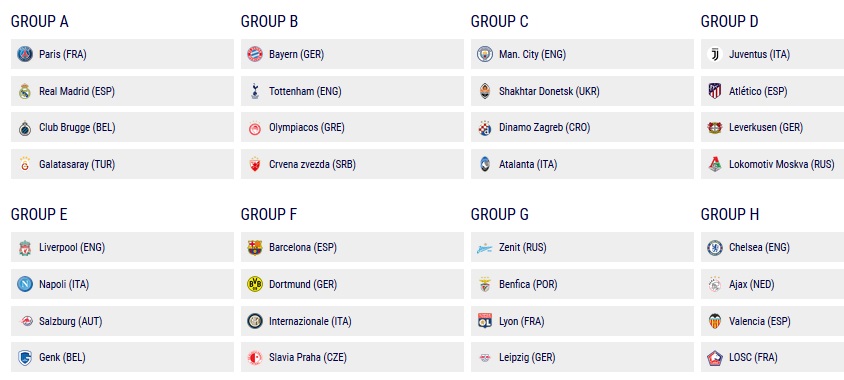Click the Bayern Munich logo icon
844x380 pixels.
pos(255,54)
